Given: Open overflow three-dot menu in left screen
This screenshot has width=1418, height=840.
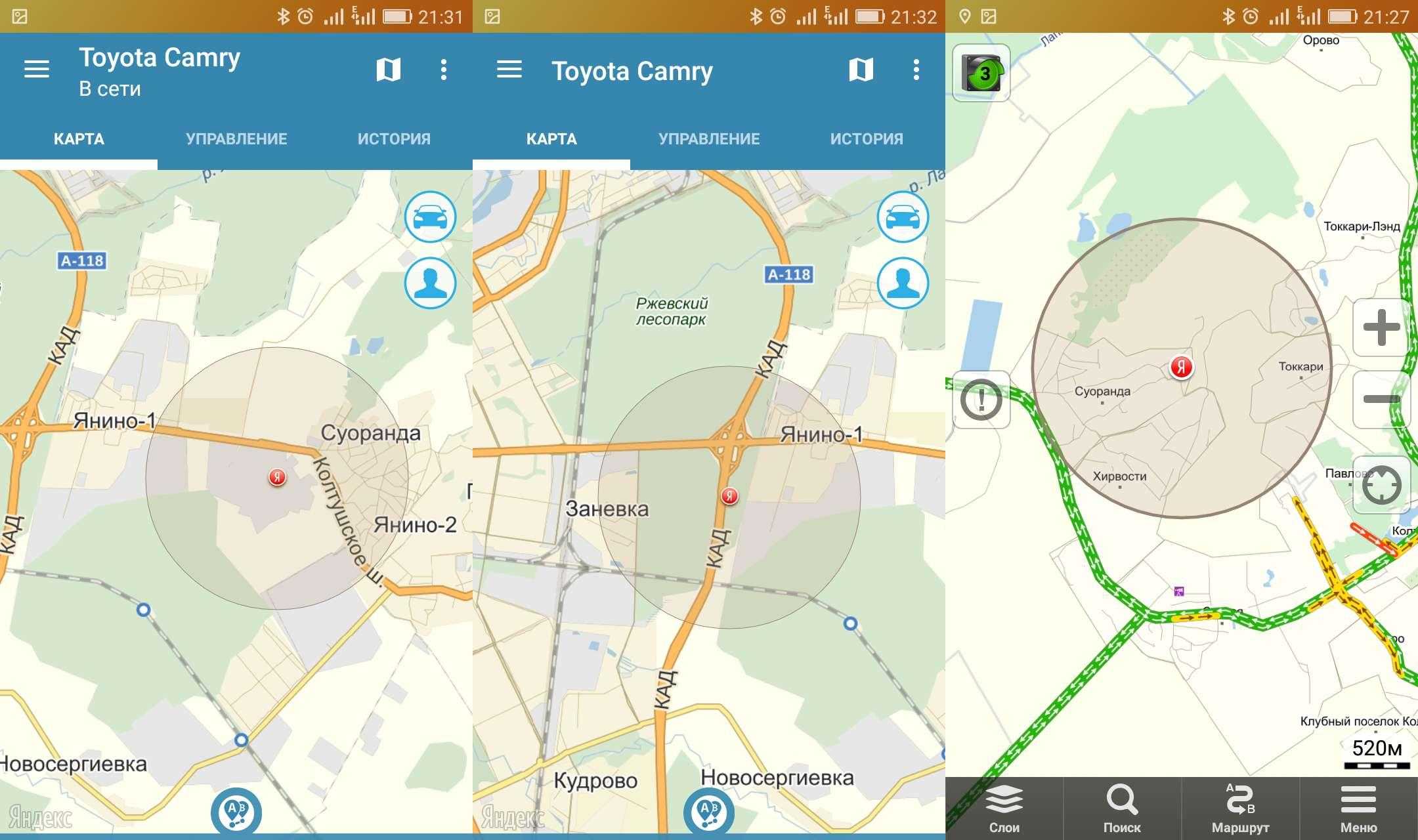Looking at the screenshot, I should pyautogui.click(x=444, y=70).
